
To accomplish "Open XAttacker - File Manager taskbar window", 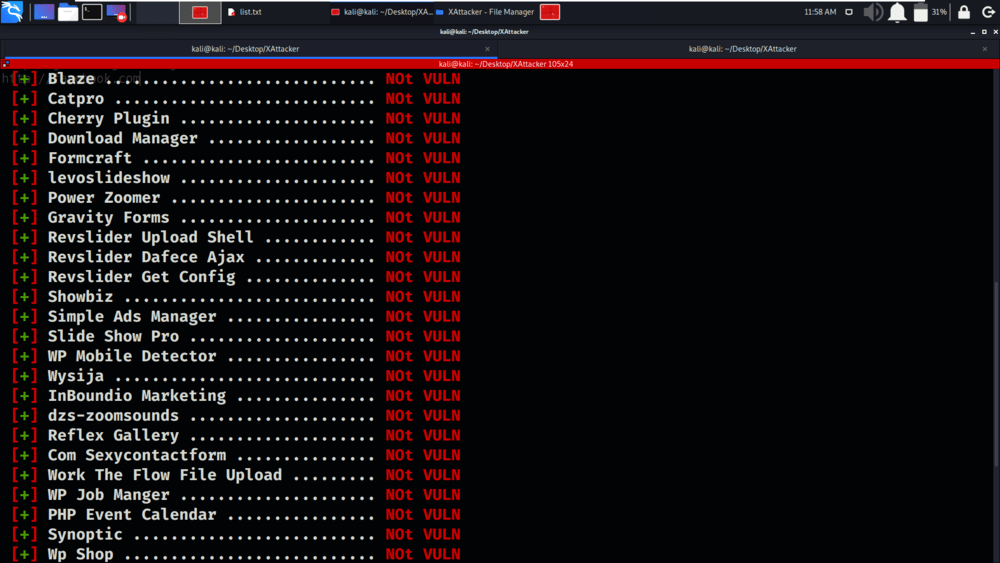I will [x=485, y=12].
